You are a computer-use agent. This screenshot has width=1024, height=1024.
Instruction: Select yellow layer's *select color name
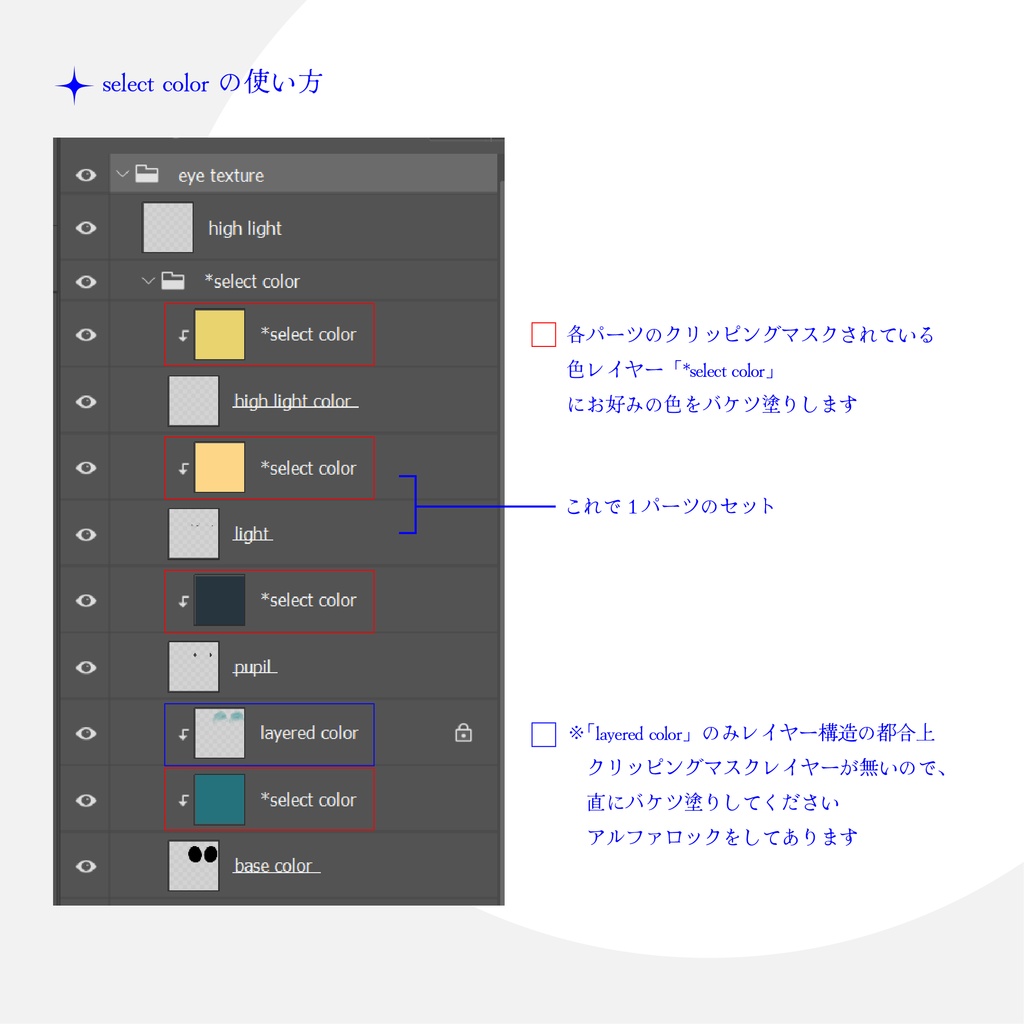coord(308,334)
